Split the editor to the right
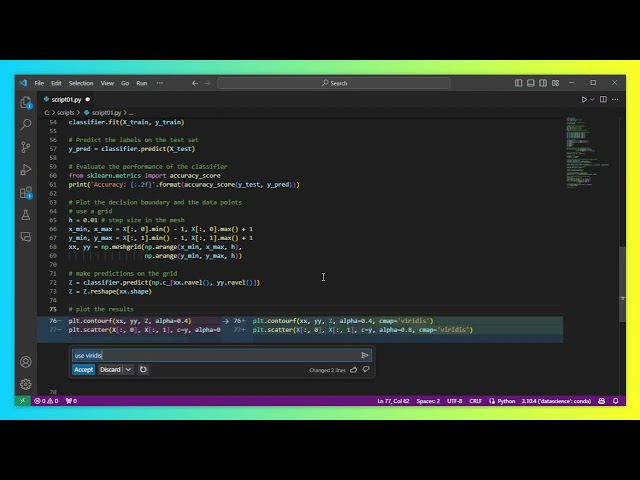 603,100
